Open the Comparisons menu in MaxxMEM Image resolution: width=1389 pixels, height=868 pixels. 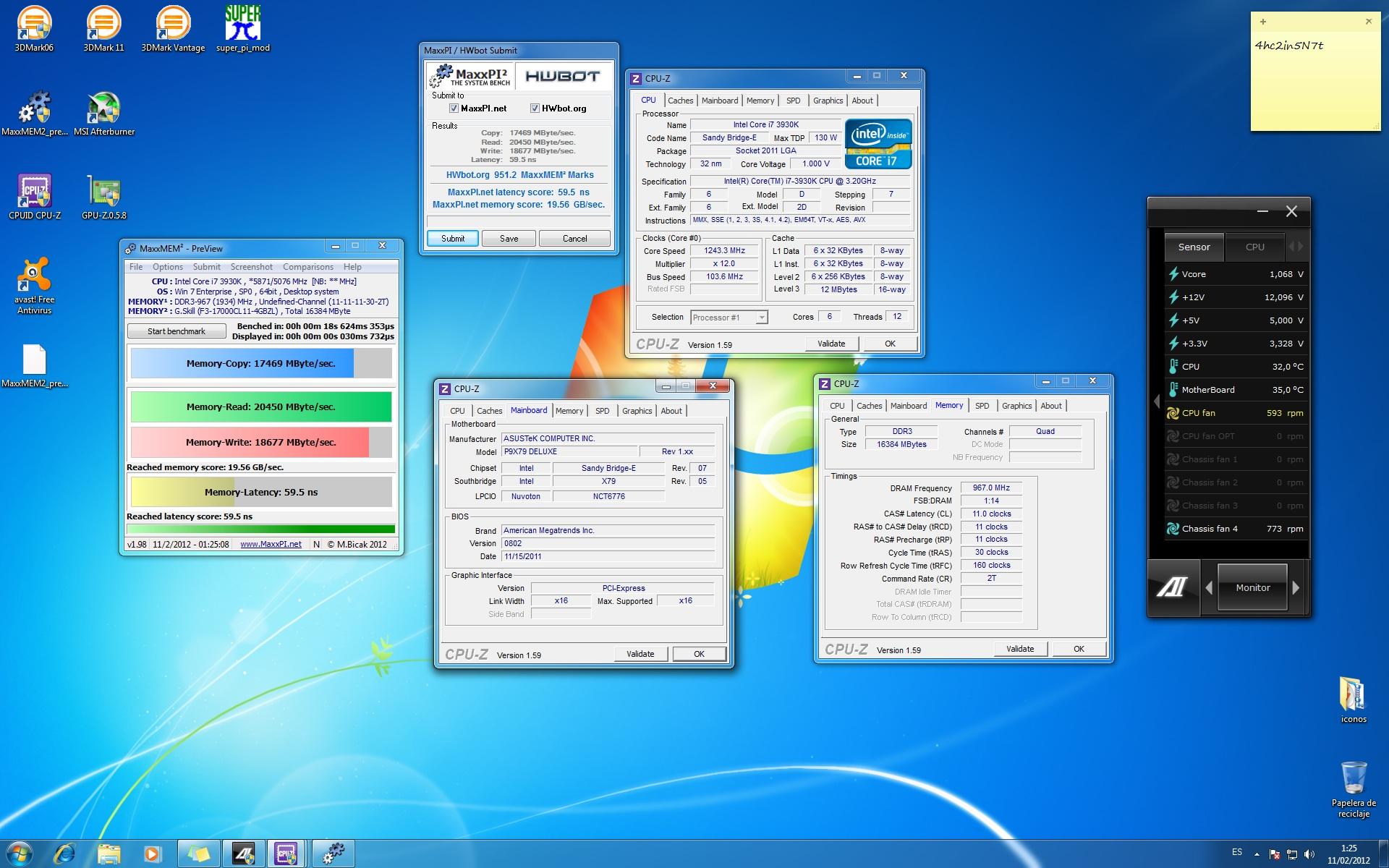308,267
